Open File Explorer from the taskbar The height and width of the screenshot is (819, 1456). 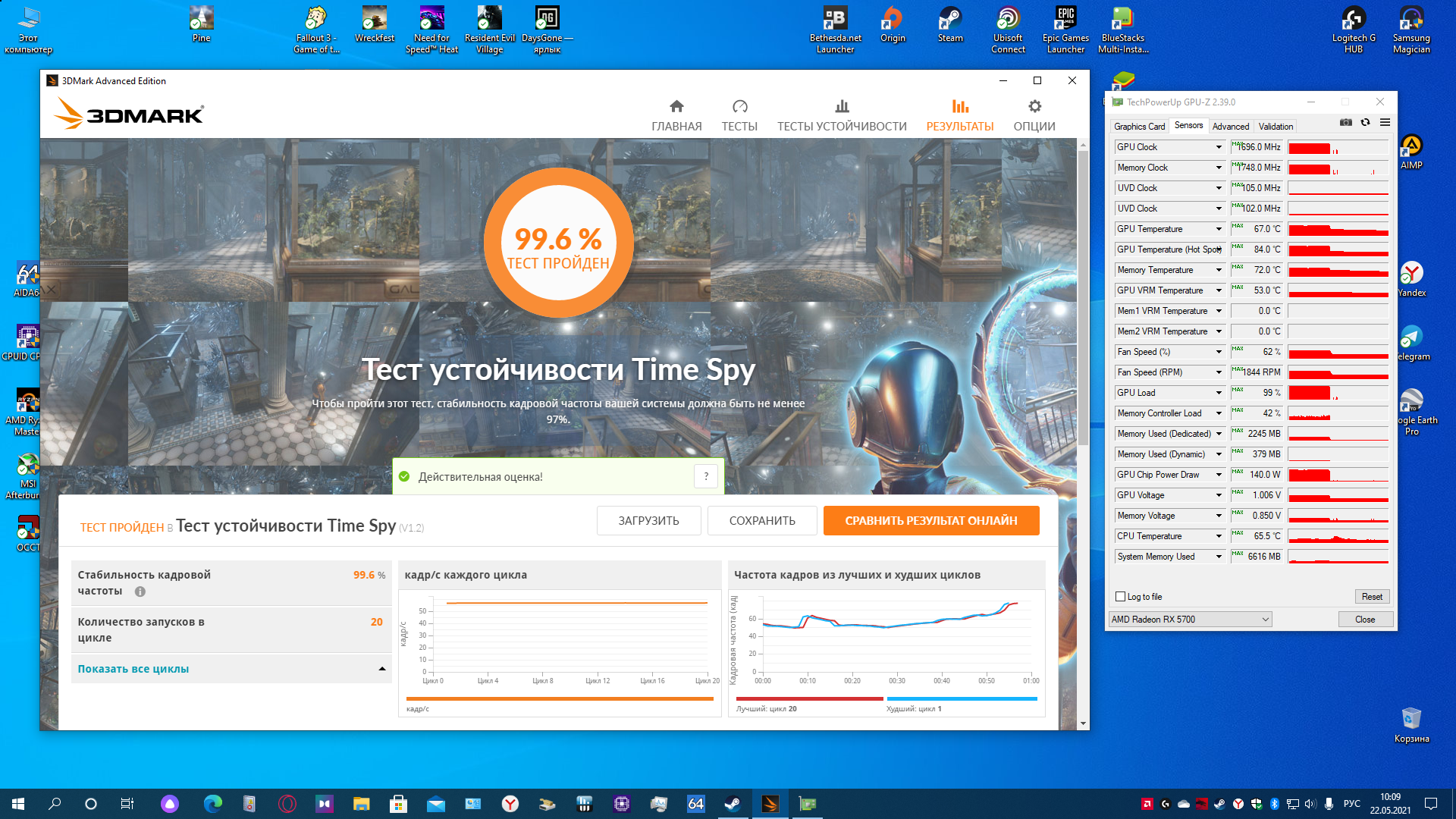tap(361, 804)
